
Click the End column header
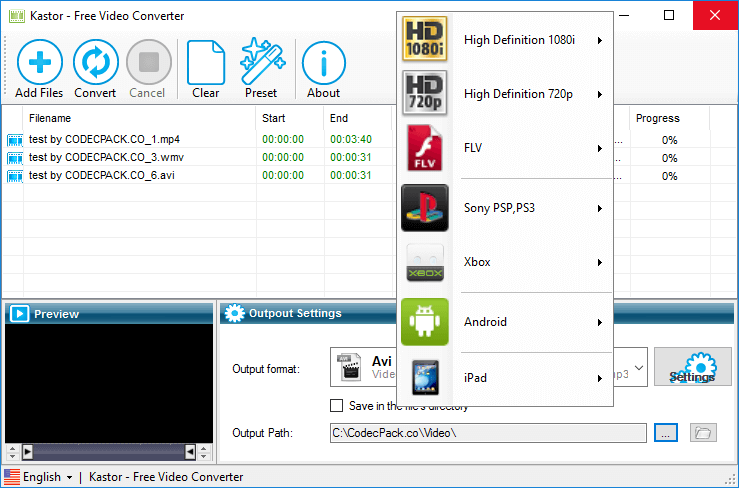coord(358,118)
